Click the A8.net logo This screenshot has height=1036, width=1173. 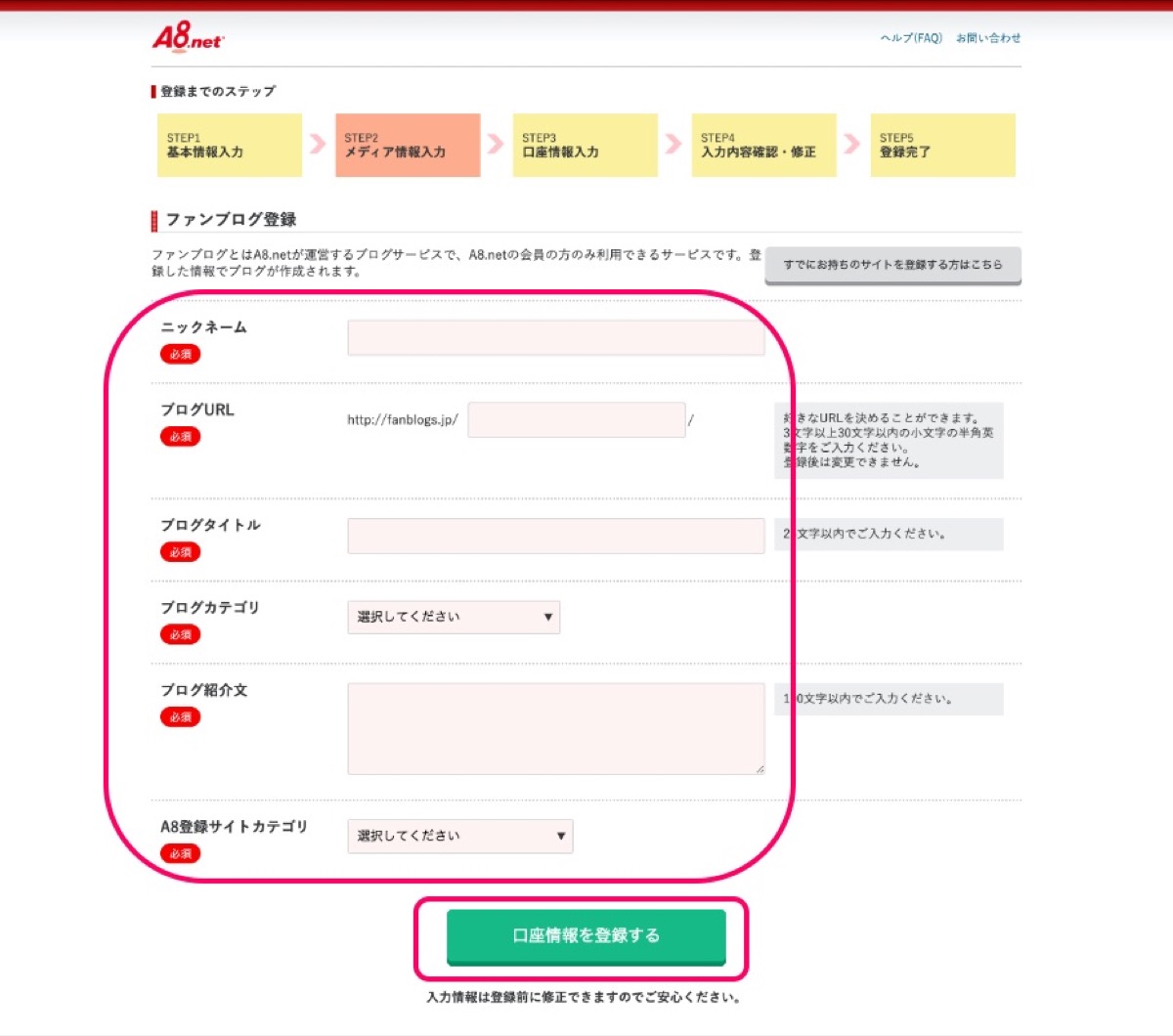pyautogui.click(x=189, y=37)
